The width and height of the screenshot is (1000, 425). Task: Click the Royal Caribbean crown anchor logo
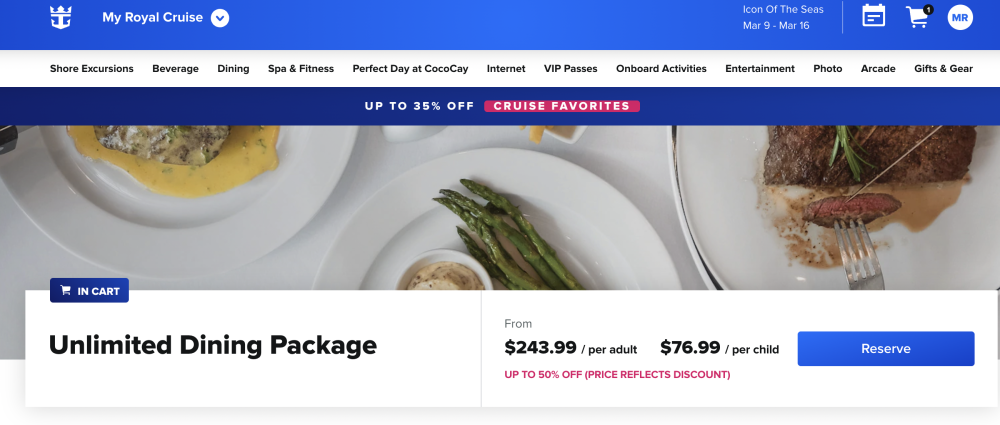click(61, 17)
